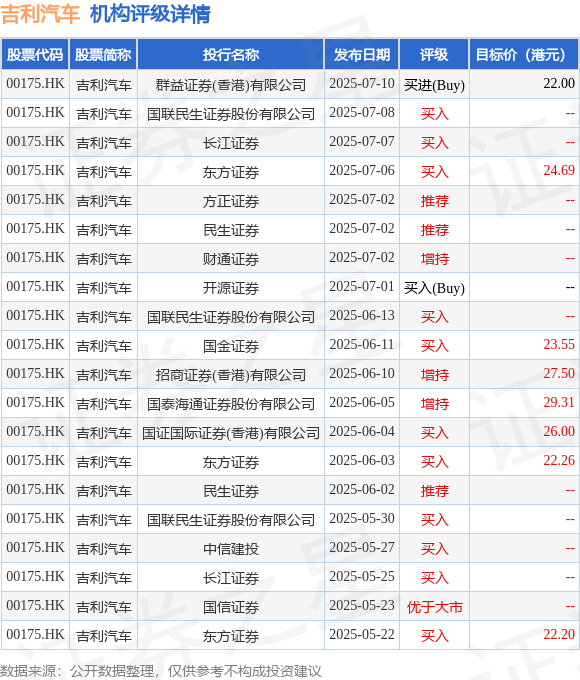Click 国证国际证券(香港)有限公司 name
The image size is (580, 680).
231,433
